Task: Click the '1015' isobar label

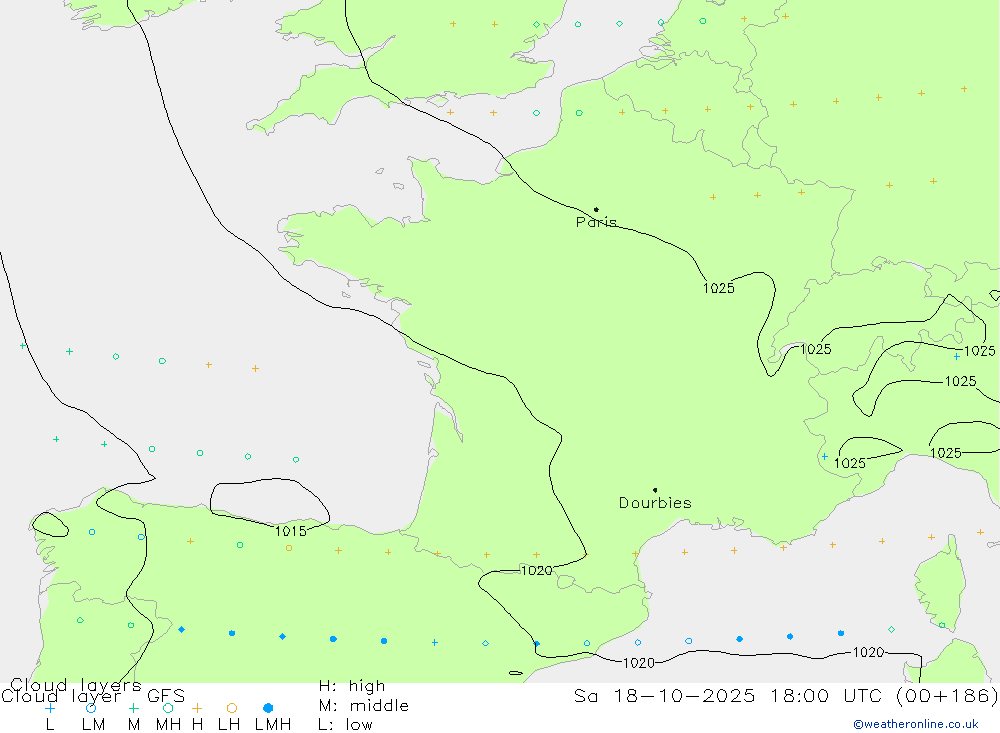Action: [x=291, y=531]
